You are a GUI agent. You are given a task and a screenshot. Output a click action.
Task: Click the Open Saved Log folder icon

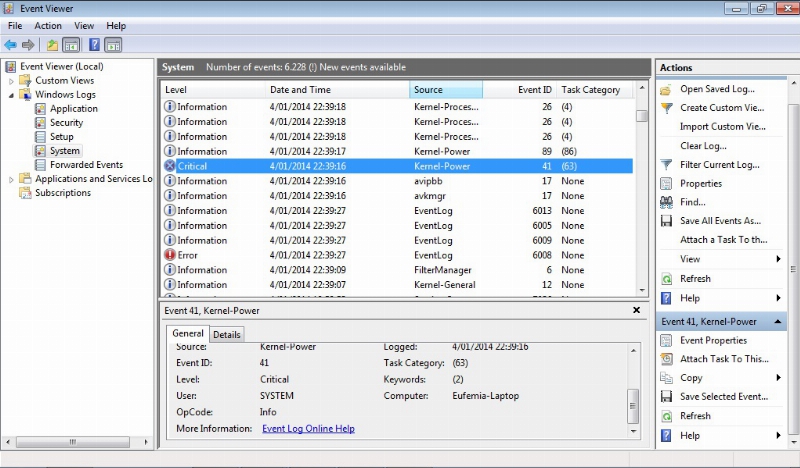[666, 89]
